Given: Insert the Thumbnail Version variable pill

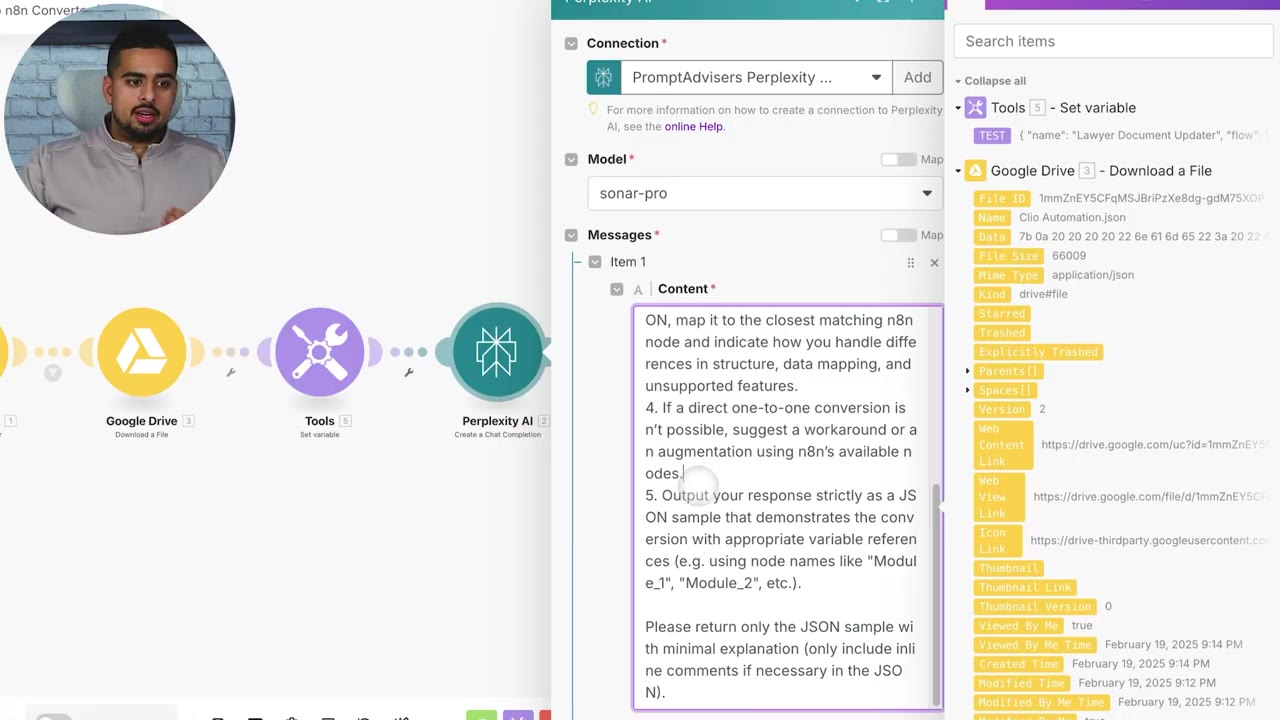Looking at the screenshot, I should (x=1034, y=606).
